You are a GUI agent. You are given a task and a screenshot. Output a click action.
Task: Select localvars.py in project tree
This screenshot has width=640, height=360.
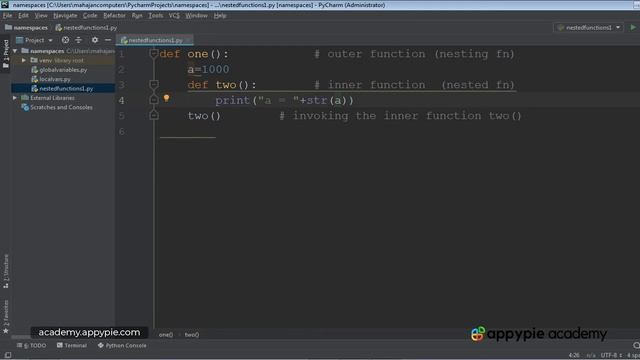(x=55, y=79)
